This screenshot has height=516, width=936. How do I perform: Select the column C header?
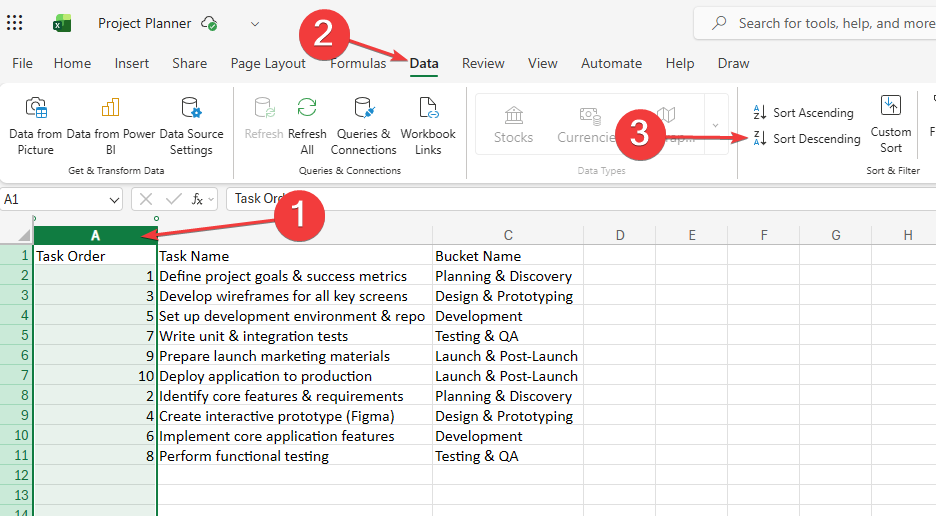(508, 235)
